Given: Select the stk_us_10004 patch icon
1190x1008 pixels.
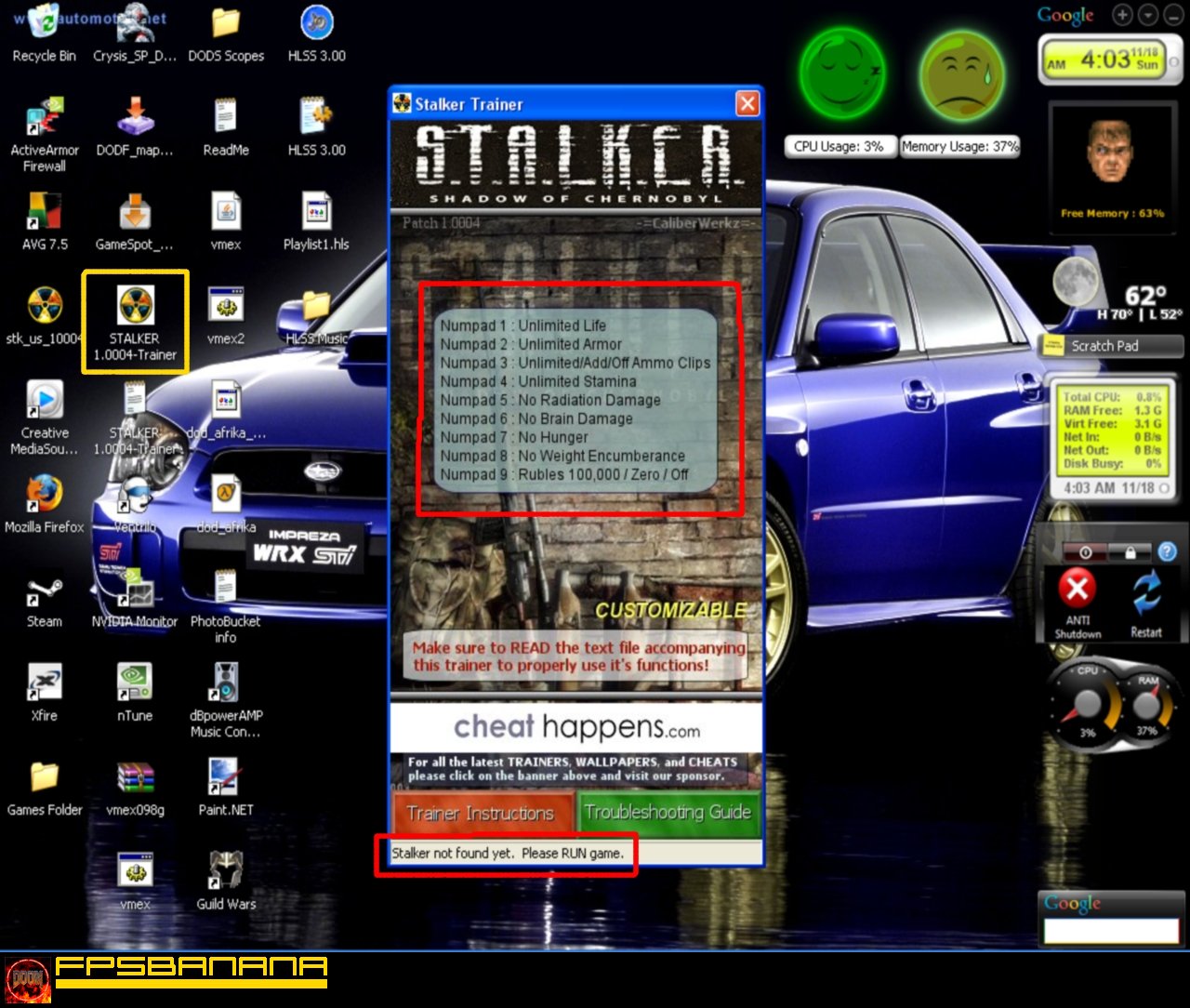Looking at the screenshot, I should tap(44, 316).
